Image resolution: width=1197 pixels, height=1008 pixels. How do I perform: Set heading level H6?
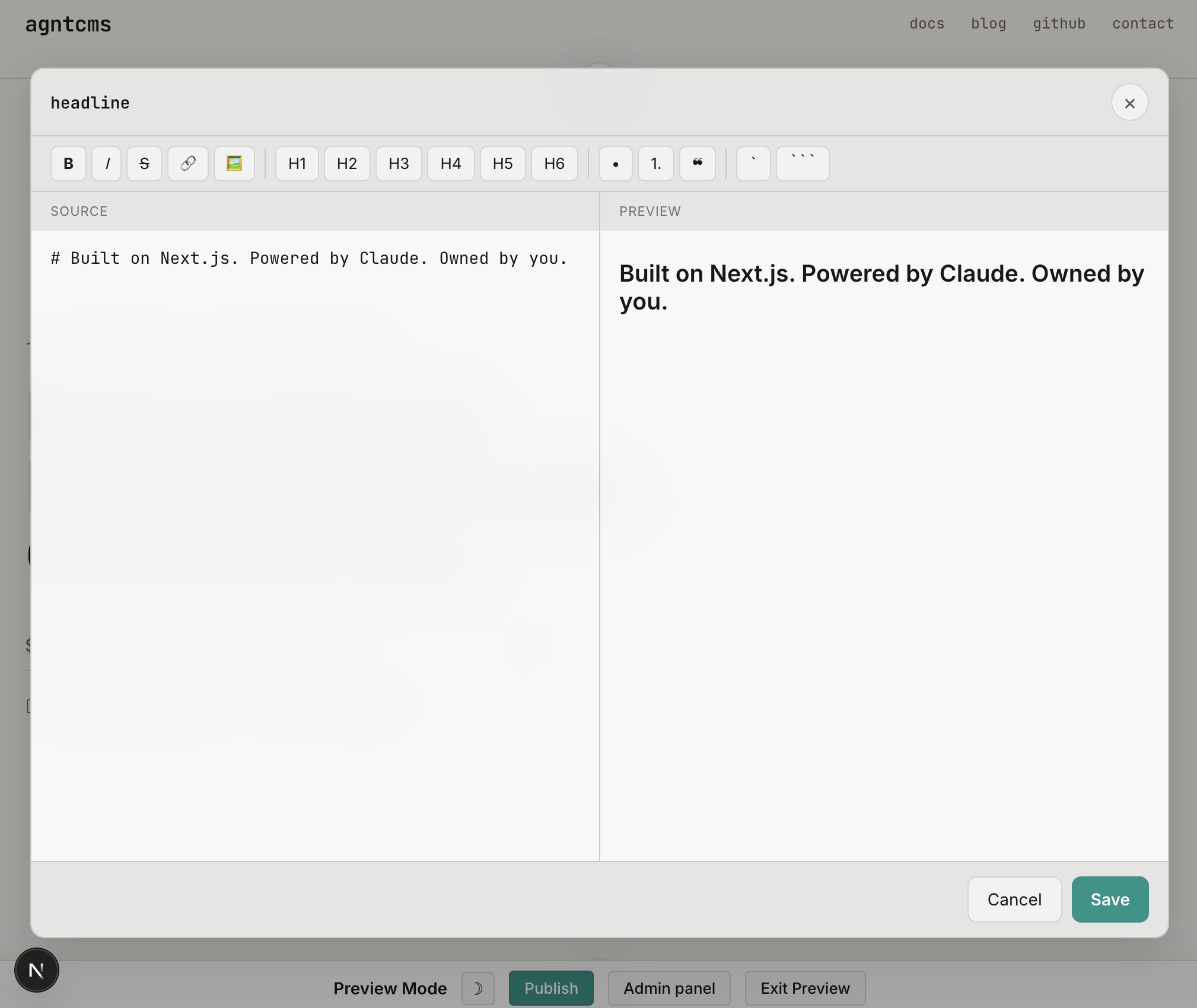click(x=555, y=164)
